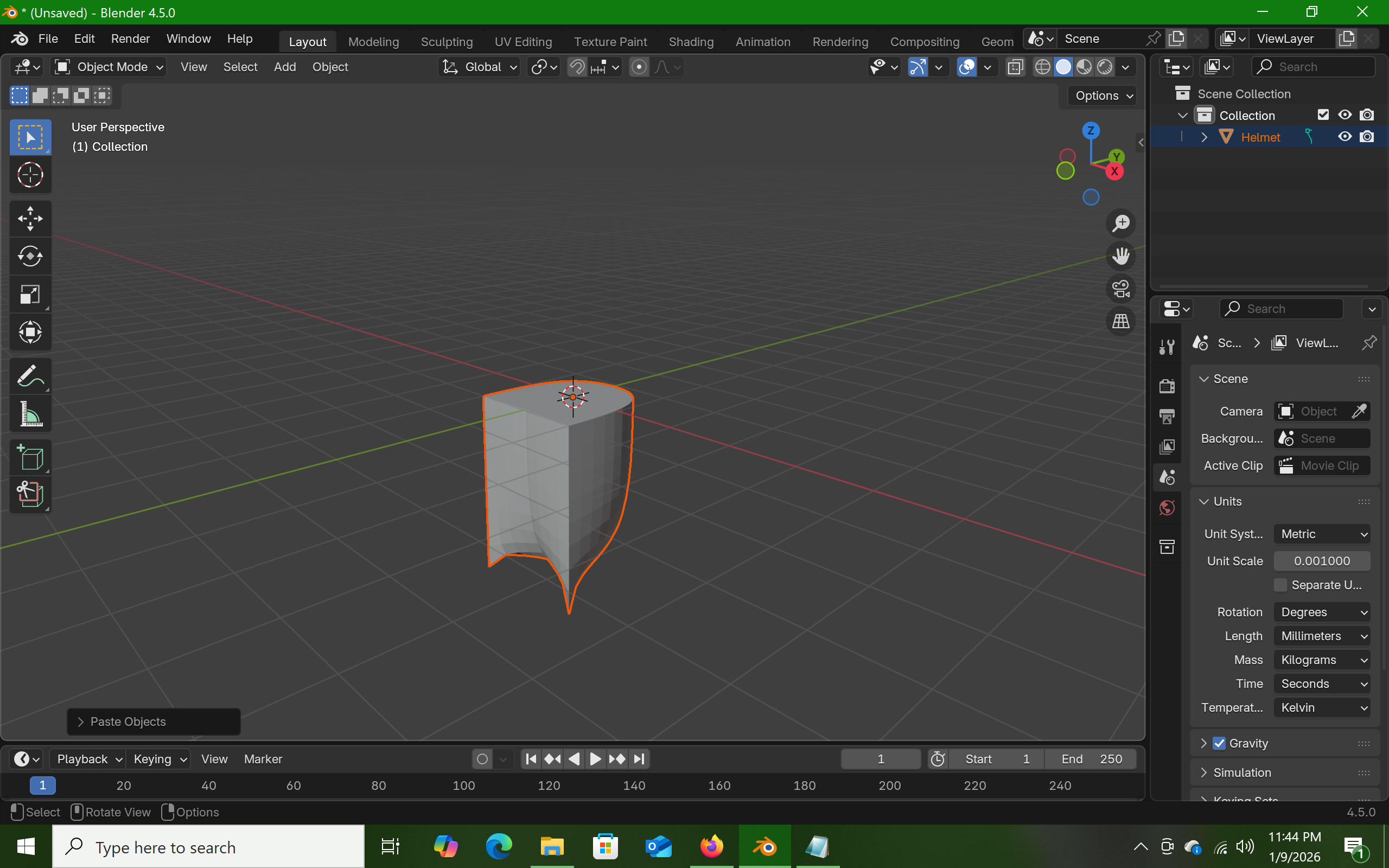Open the Render properties tab
The width and height of the screenshot is (1389, 868).
1167,386
